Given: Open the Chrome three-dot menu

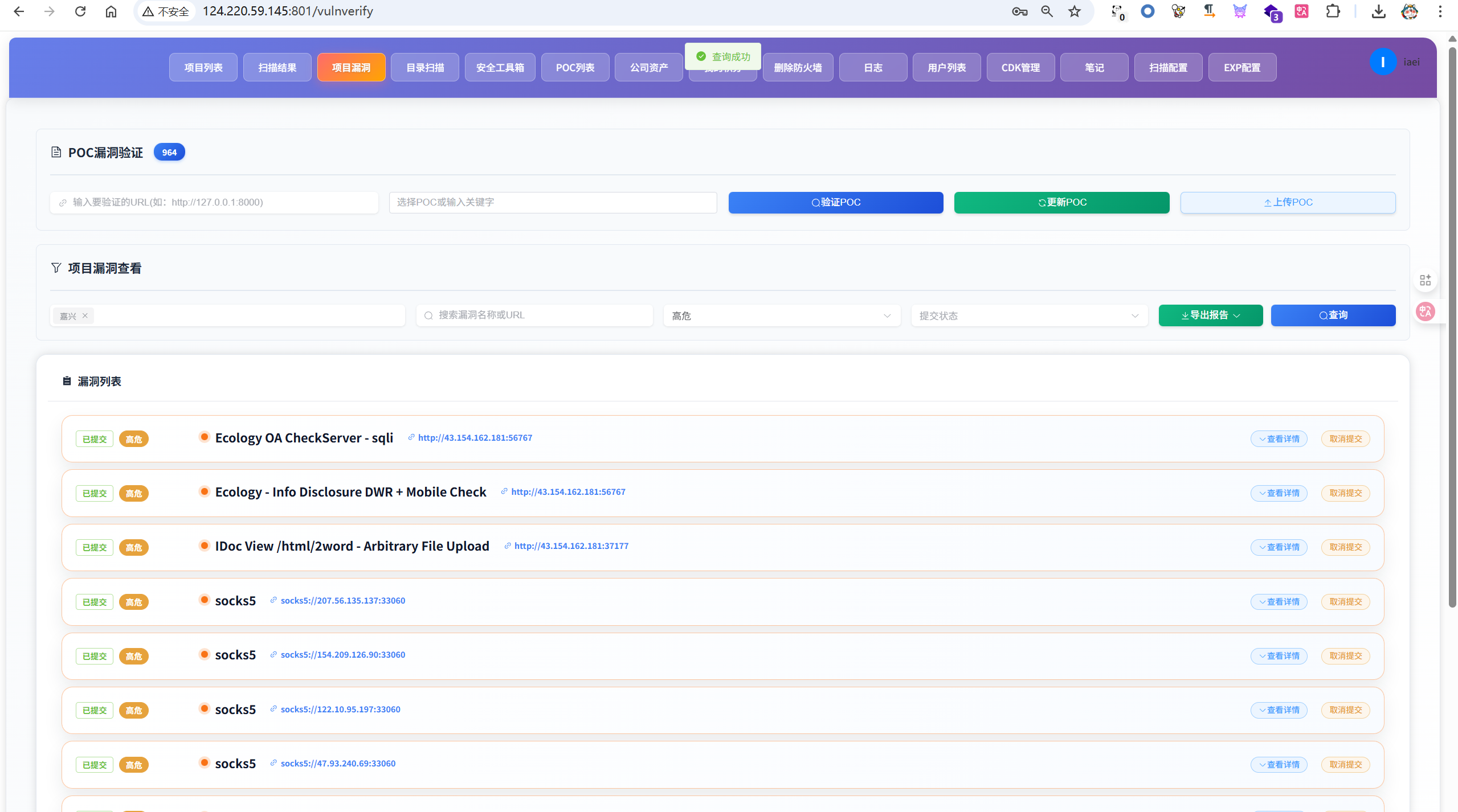Looking at the screenshot, I should 1440,11.
